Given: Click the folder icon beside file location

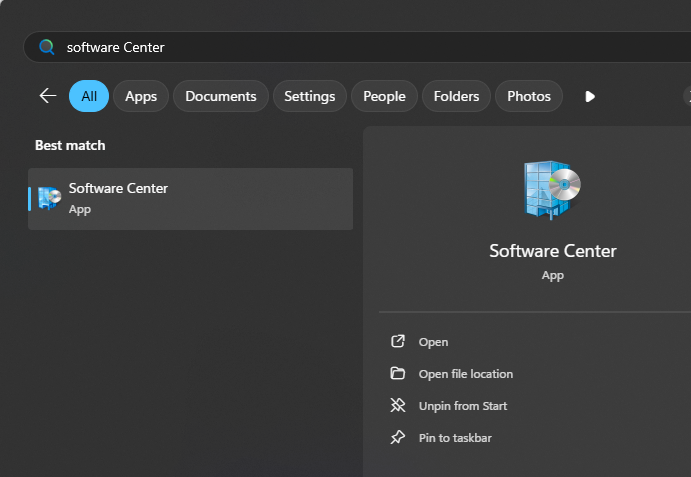Looking at the screenshot, I should [398, 373].
